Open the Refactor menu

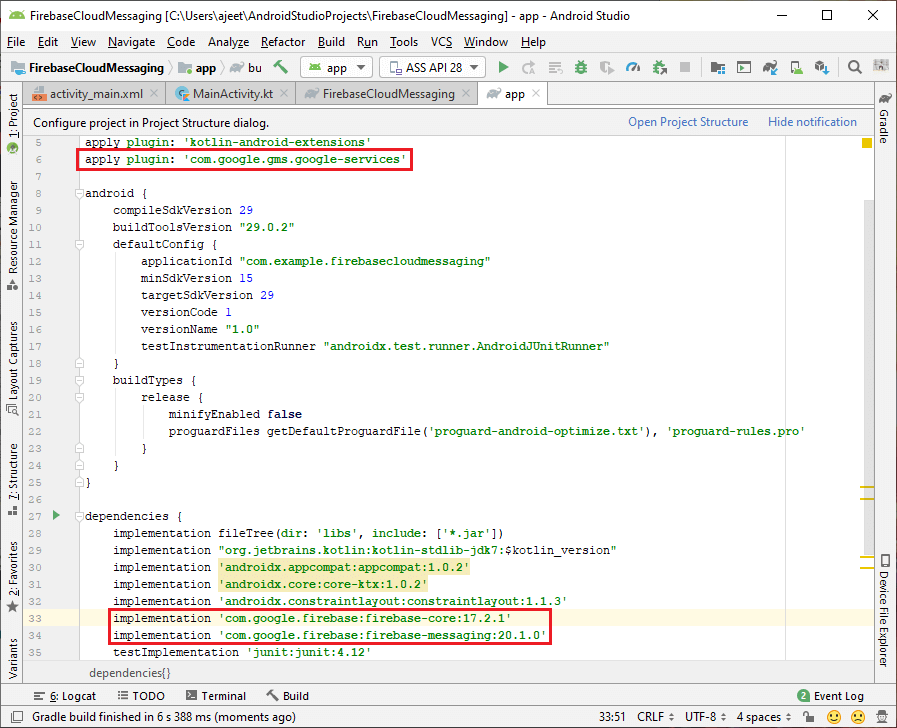[x=283, y=42]
